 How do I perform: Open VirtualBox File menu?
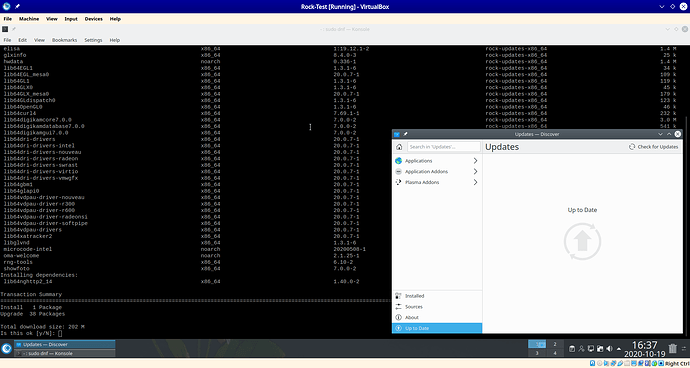[x=7, y=19]
